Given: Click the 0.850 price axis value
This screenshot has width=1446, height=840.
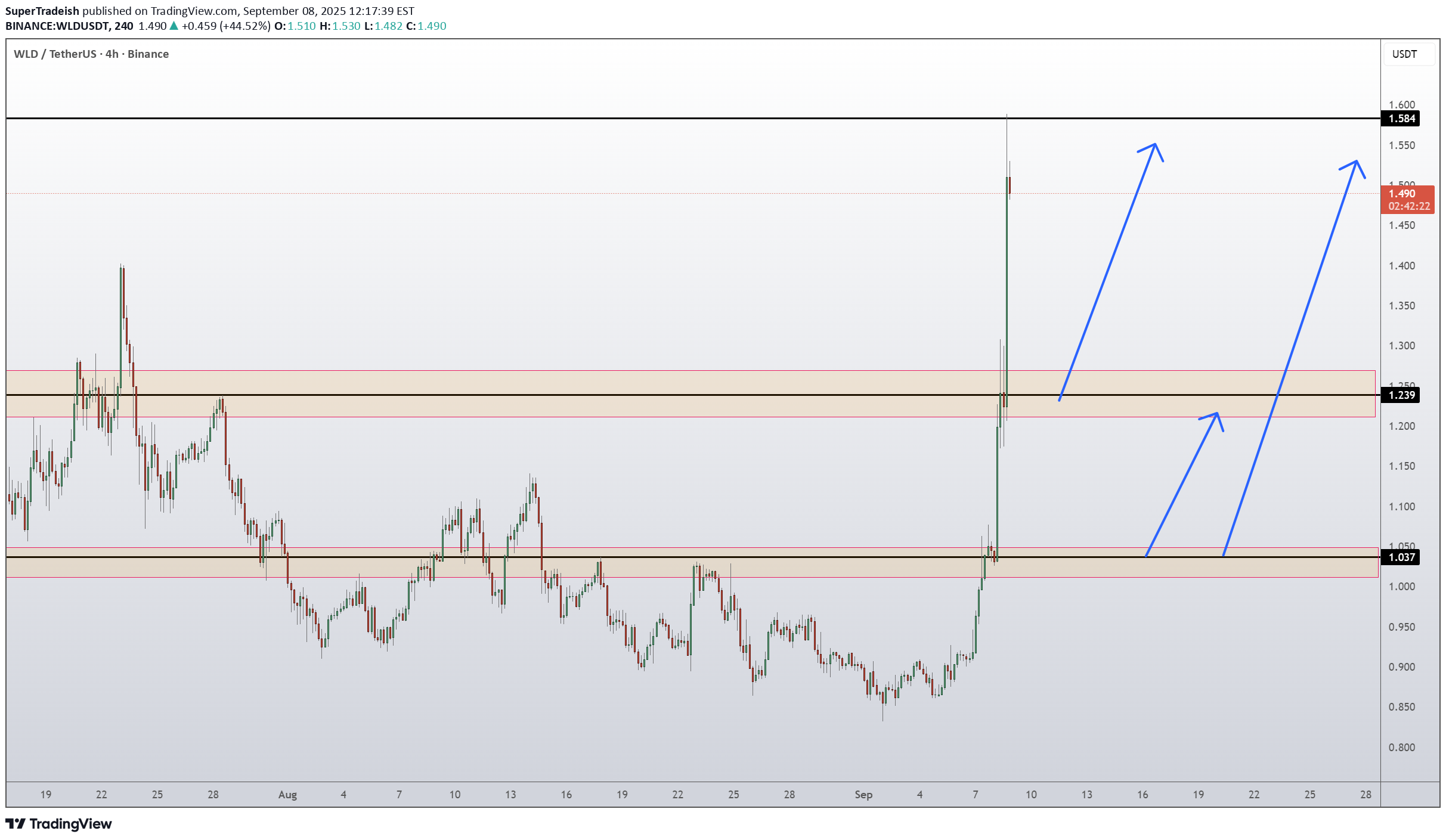Looking at the screenshot, I should [1402, 707].
